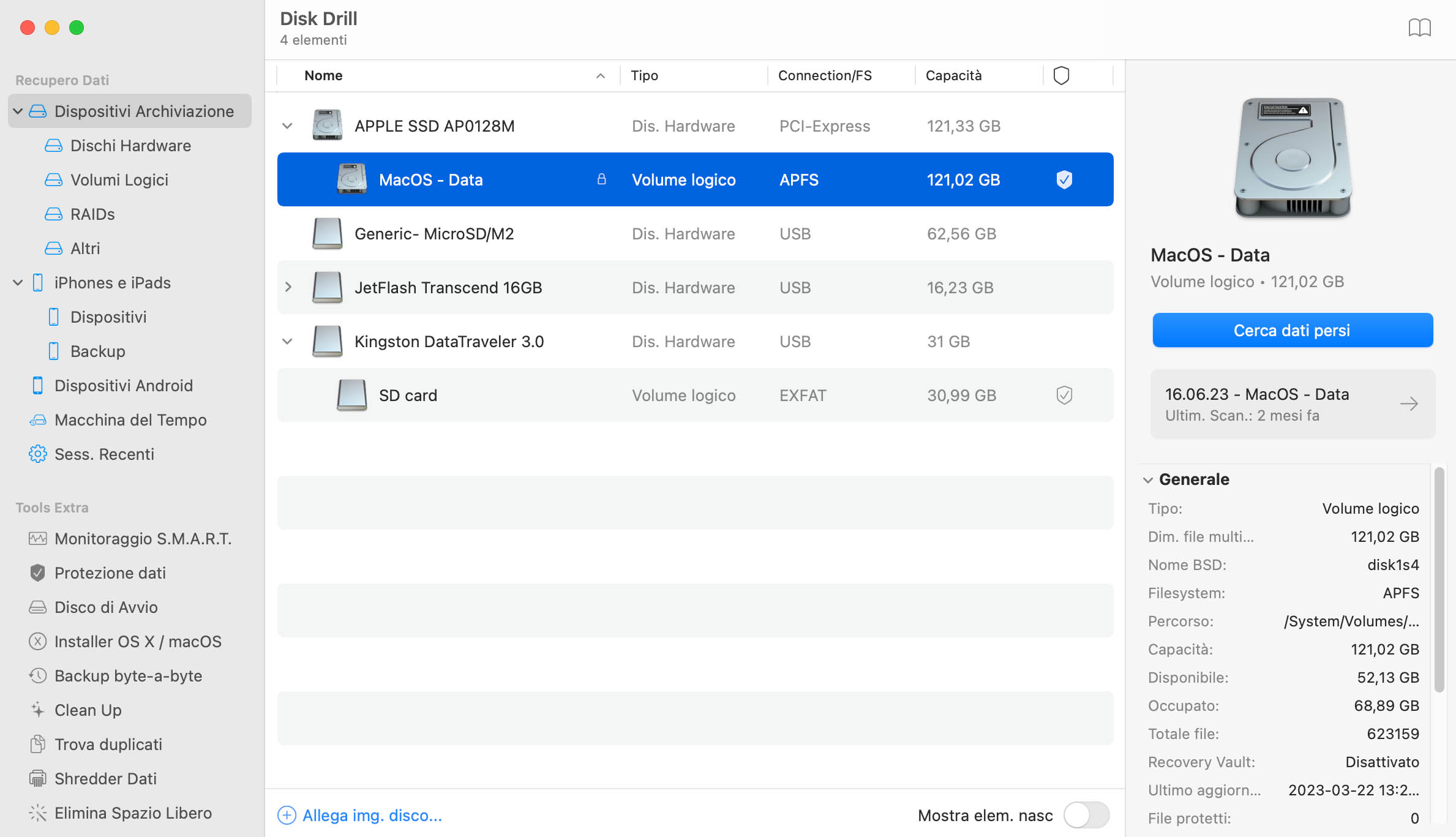Click the Altri drive icon
Image resolution: width=1456 pixels, height=837 pixels.
coord(54,249)
